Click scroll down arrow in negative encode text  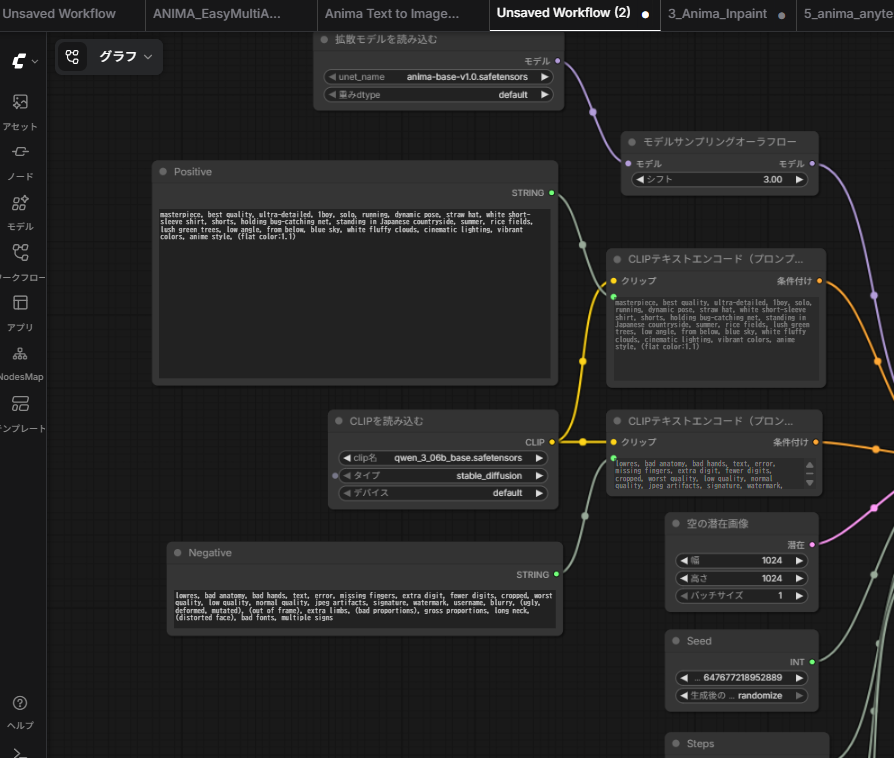pyautogui.click(x=810, y=483)
